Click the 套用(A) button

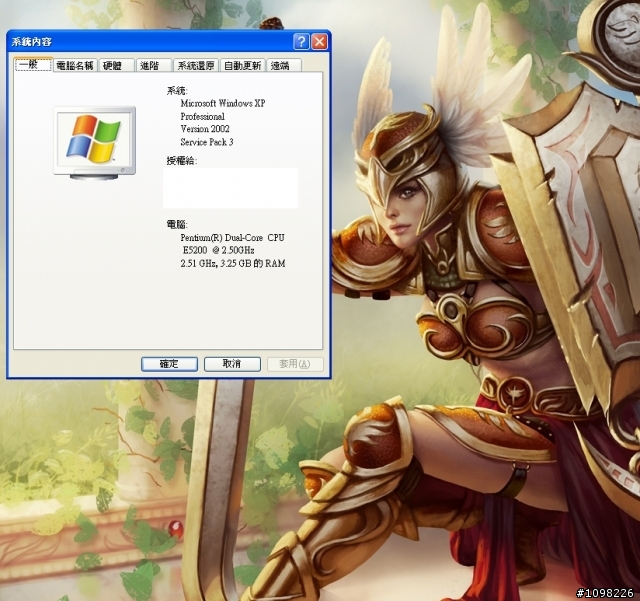click(x=295, y=364)
